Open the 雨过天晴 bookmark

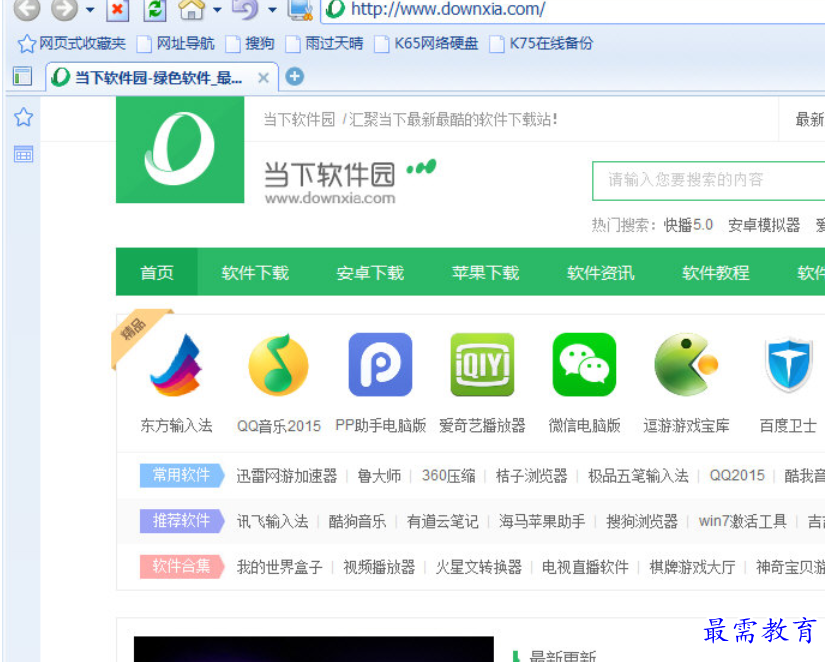tap(325, 43)
